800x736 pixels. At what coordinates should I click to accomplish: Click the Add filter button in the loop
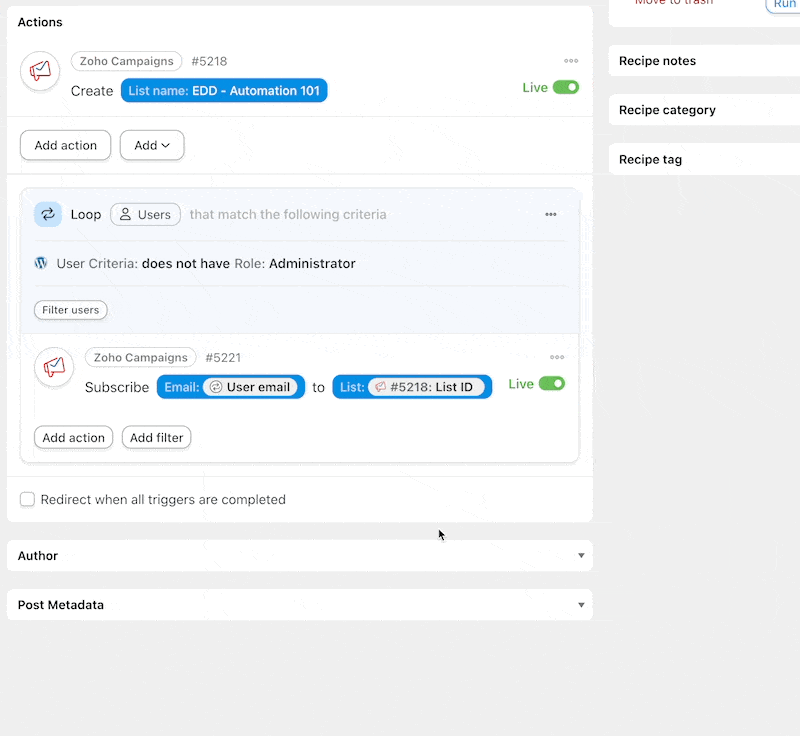tap(156, 438)
